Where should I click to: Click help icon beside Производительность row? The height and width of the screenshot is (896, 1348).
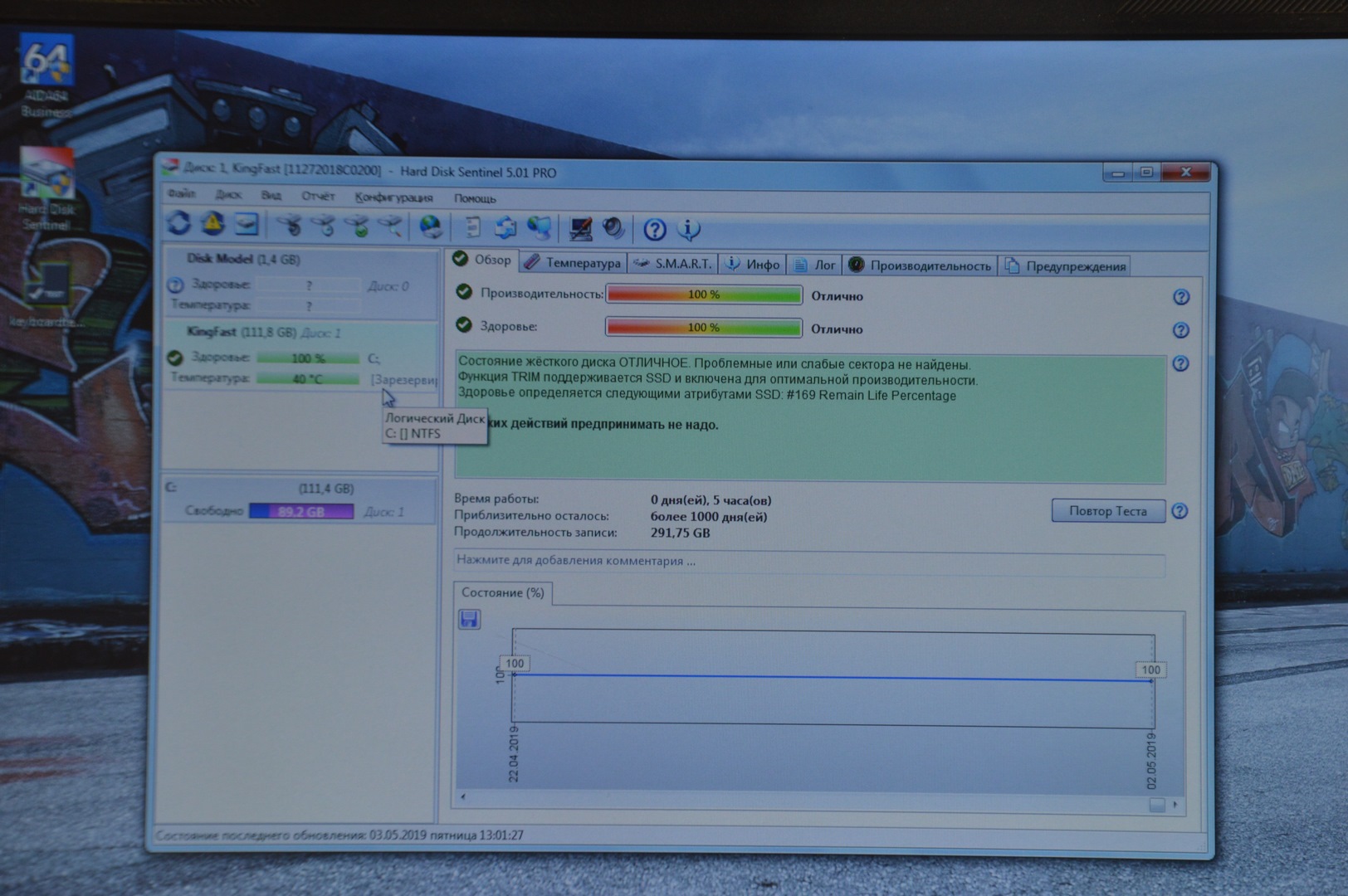click(1180, 297)
